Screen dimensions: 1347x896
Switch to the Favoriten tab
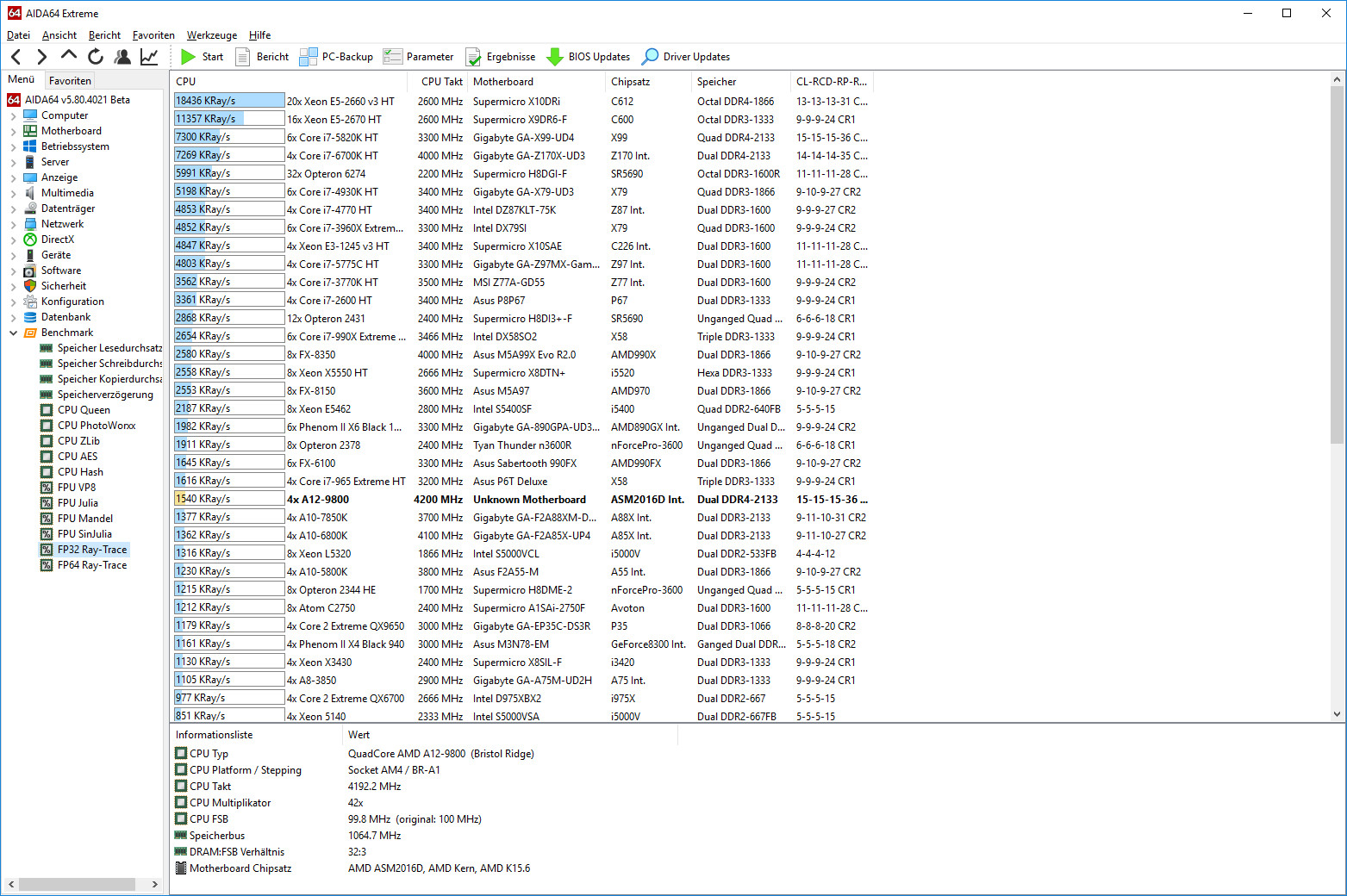click(70, 80)
